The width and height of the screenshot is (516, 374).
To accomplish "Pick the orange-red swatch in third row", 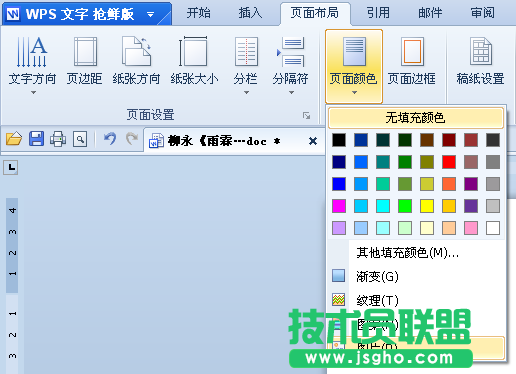I will 449,184.
